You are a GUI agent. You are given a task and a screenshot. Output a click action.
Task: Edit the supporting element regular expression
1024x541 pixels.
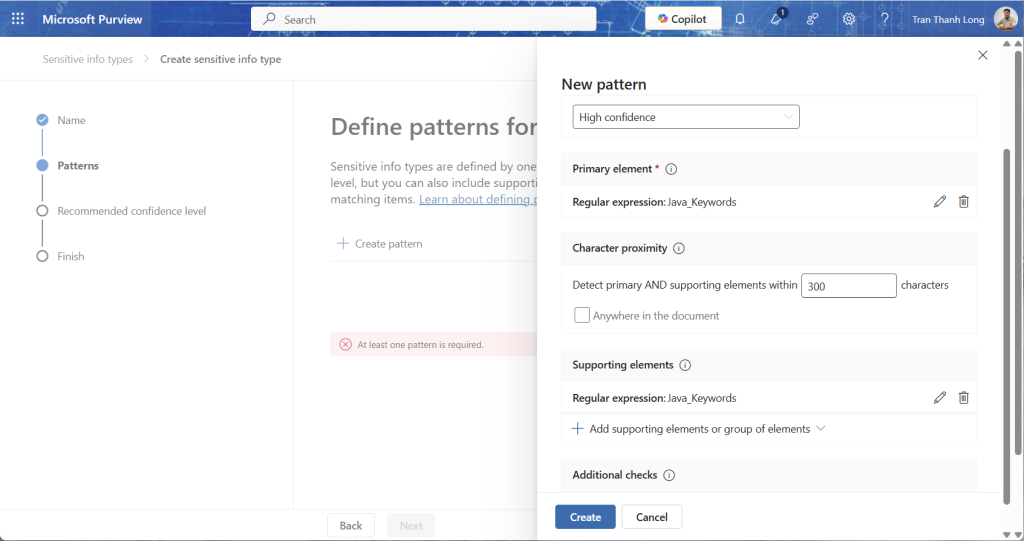click(x=939, y=398)
